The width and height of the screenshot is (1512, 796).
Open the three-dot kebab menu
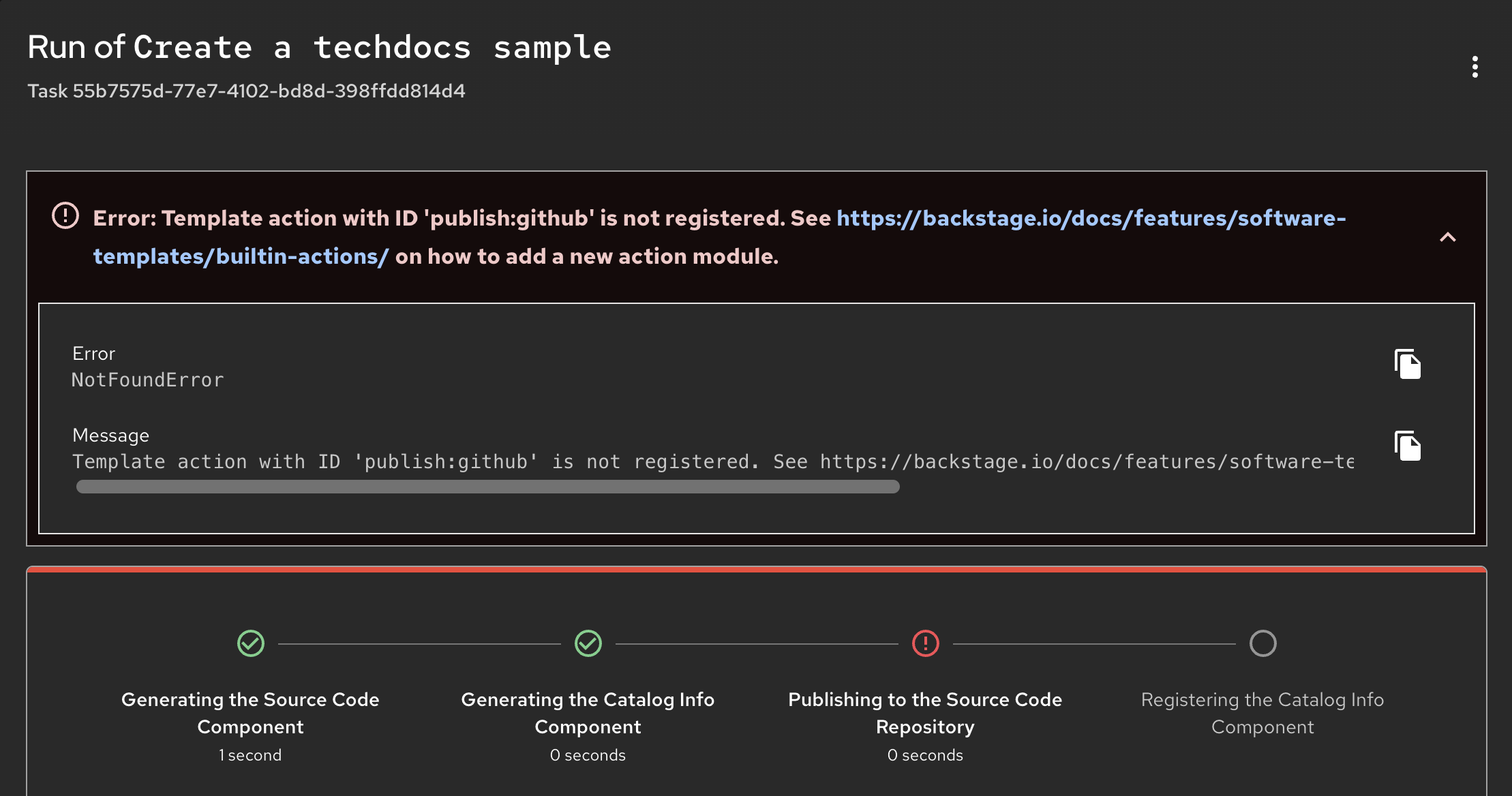click(1475, 67)
